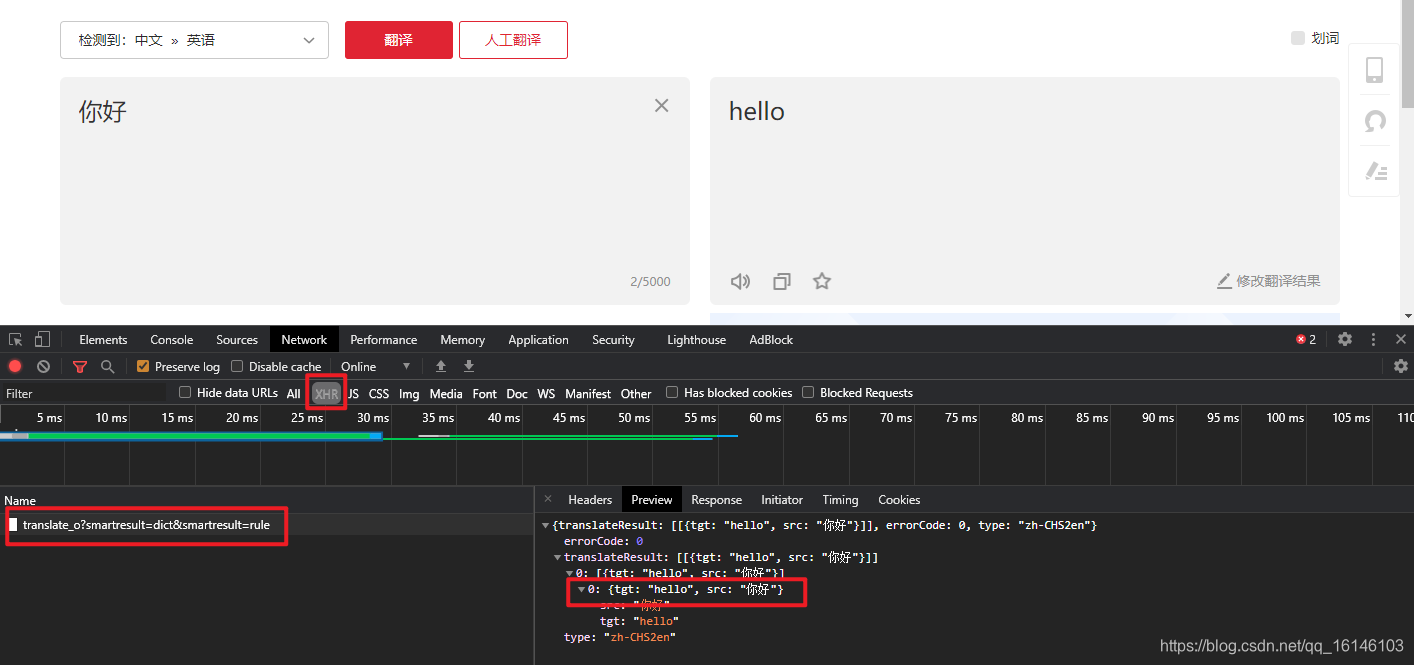Screen dimensions: 1414x665
Task: Open the mobile phone icon in the sidebar
Action: coord(1374,69)
